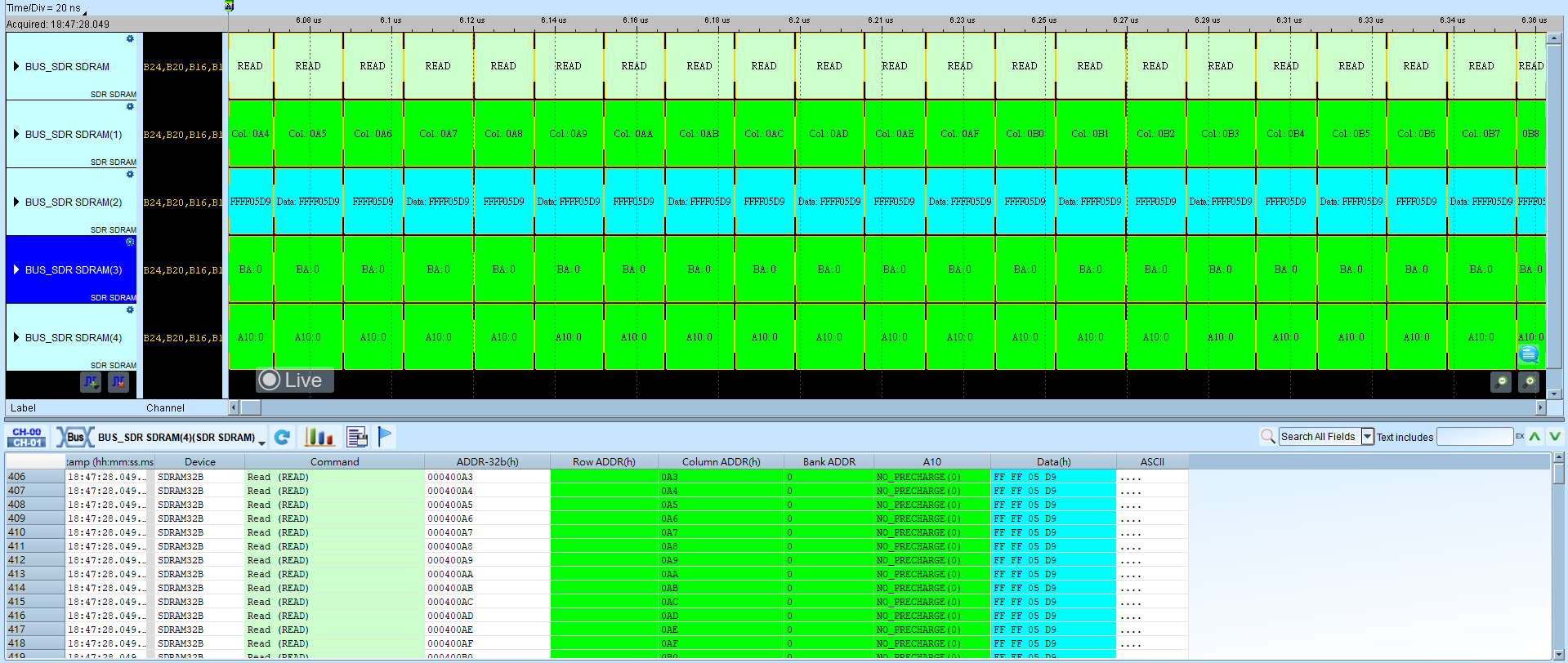Open the bar chart statistics view
Image resolution: width=1568 pixels, height=663 pixels.
pyautogui.click(x=319, y=438)
